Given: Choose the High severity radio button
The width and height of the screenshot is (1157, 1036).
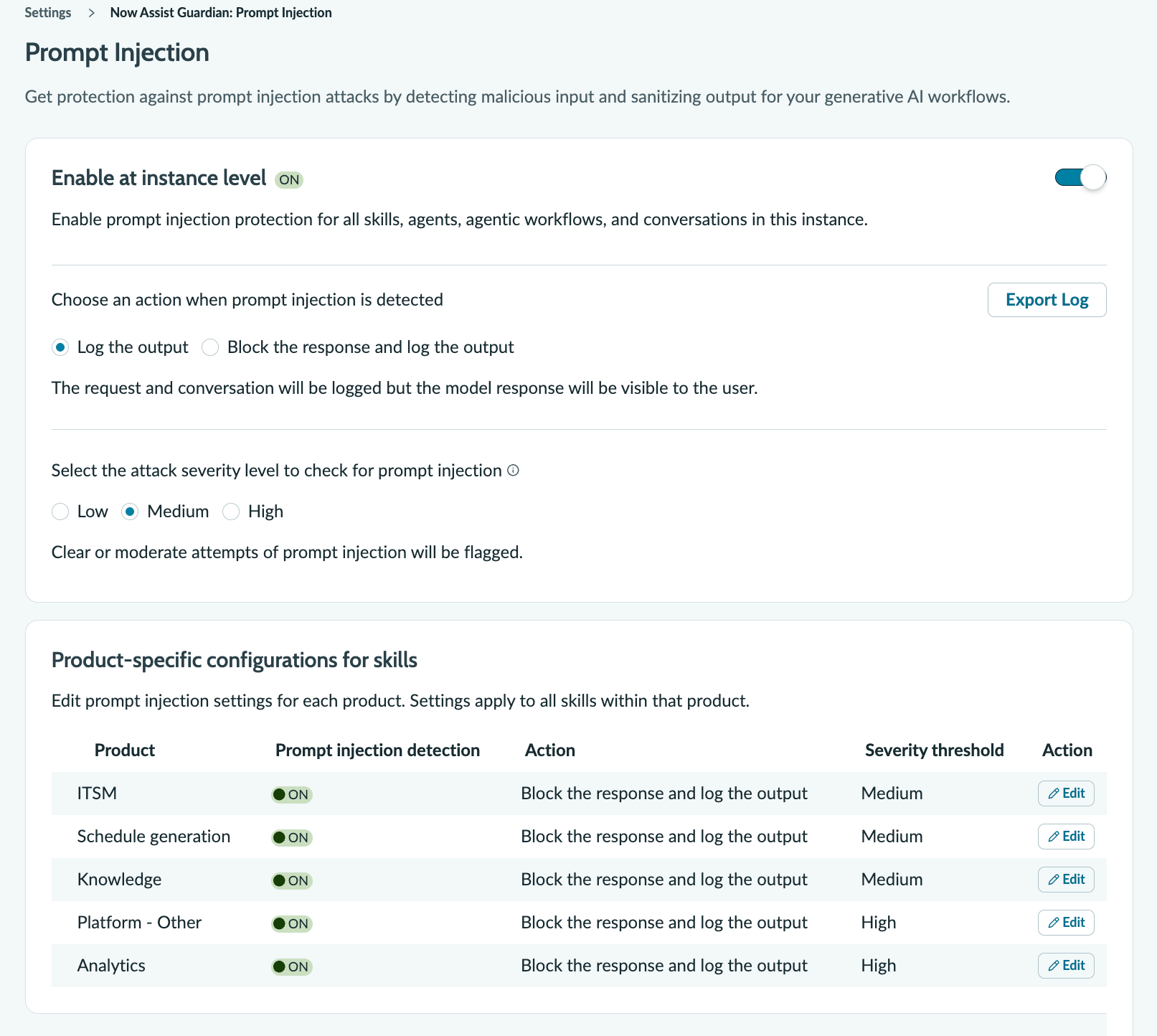Looking at the screenshot, I should [231, 512].
